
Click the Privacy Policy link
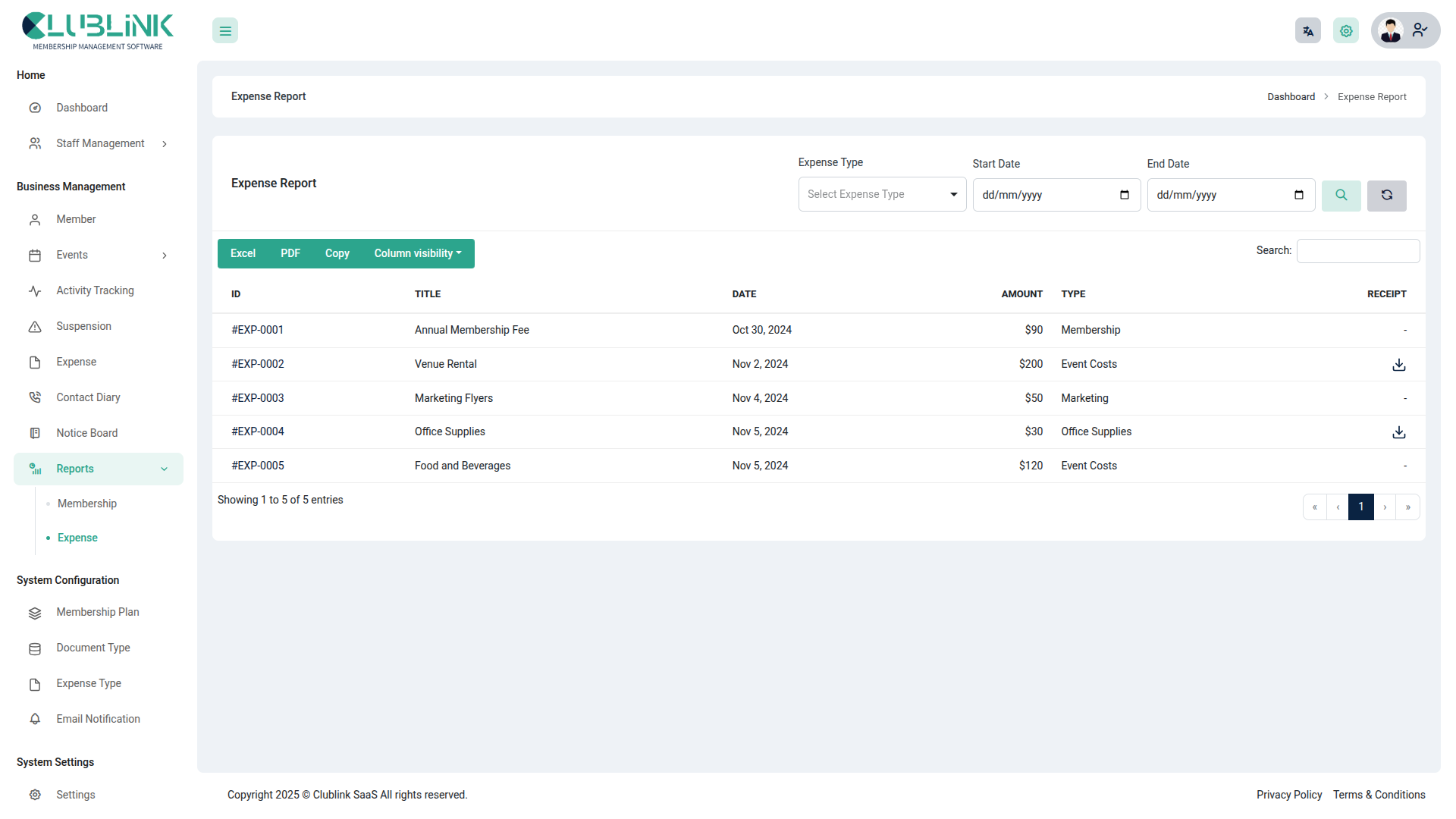point(1288,795)
